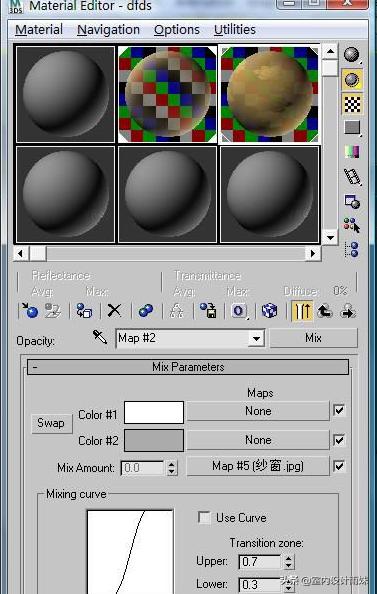Click the Color #2 None map button
Screen dimensions: 377x594
pyautogui.click(x=258, y=440)
